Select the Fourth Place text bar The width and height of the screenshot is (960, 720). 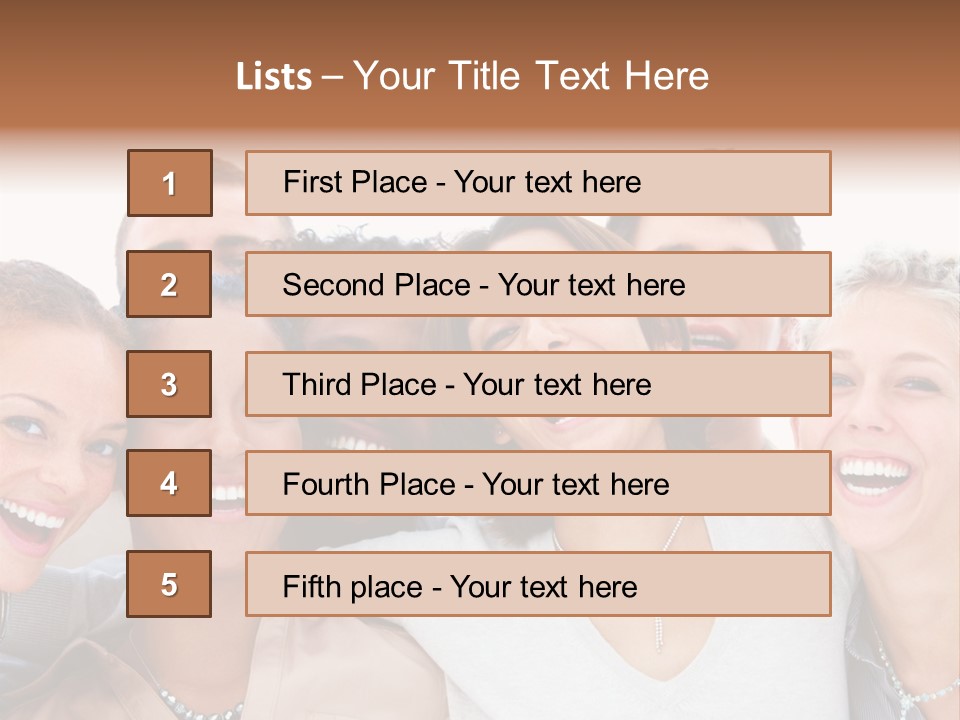click(x=538, y=484)
